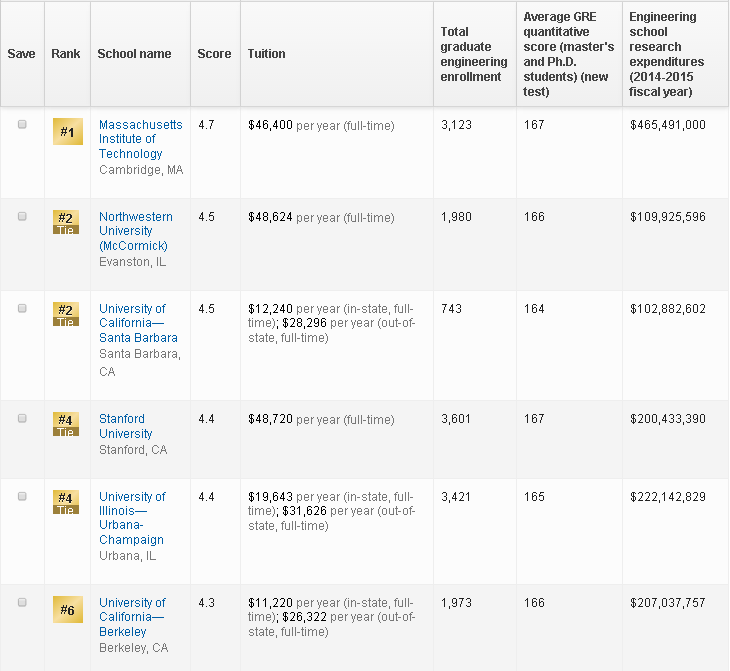Click the #6 rank badge for UC Berkeley
This screenshot has height=671, width=730.
pos(66,610)
